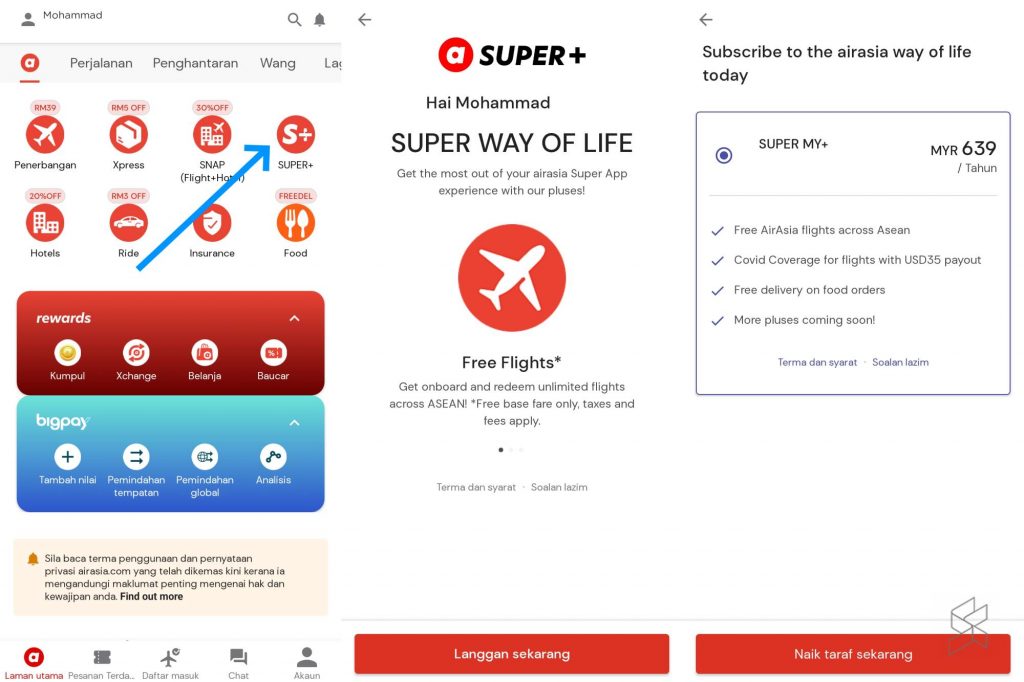This screenshot has height=682, width=1024.
Task: Open the Find out more link
Action: [152, 596]
